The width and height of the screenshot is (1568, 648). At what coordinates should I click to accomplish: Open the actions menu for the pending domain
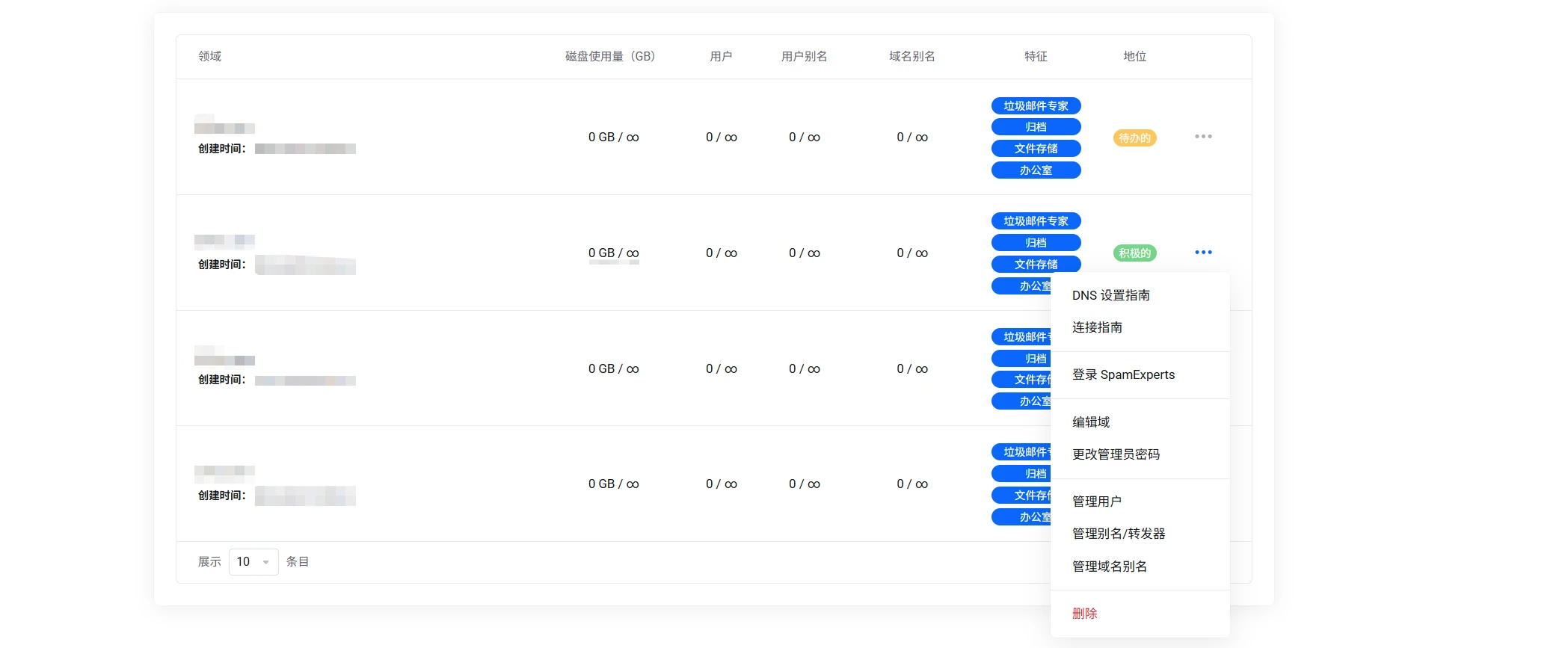coord(1203,137)
